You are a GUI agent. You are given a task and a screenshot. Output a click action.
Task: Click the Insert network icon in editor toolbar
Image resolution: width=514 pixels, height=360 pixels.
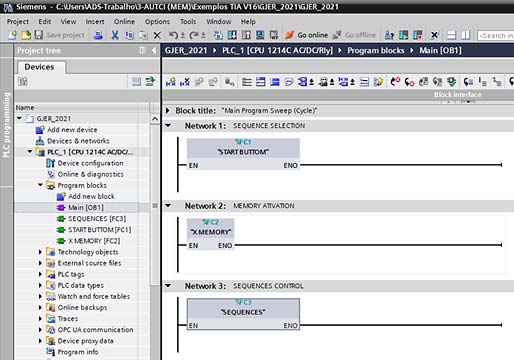[x=171, y=82]
